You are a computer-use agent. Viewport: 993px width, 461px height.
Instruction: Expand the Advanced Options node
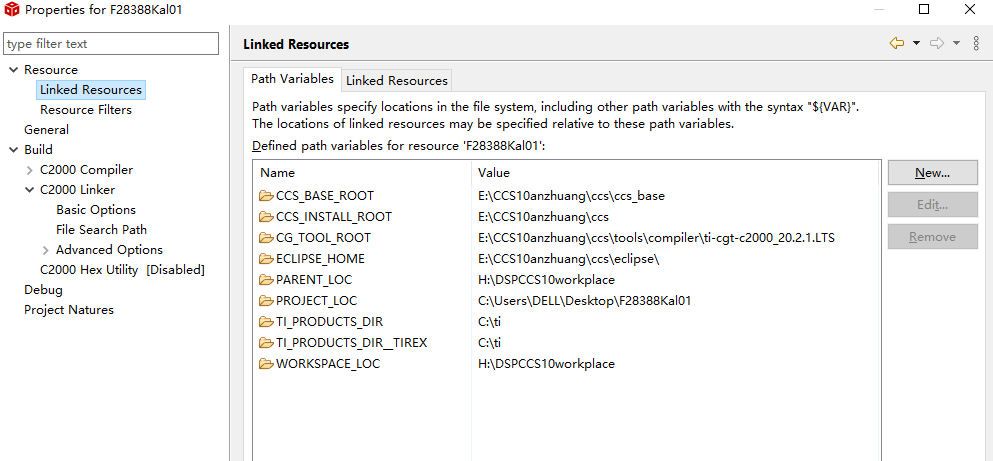pos(45,250)
